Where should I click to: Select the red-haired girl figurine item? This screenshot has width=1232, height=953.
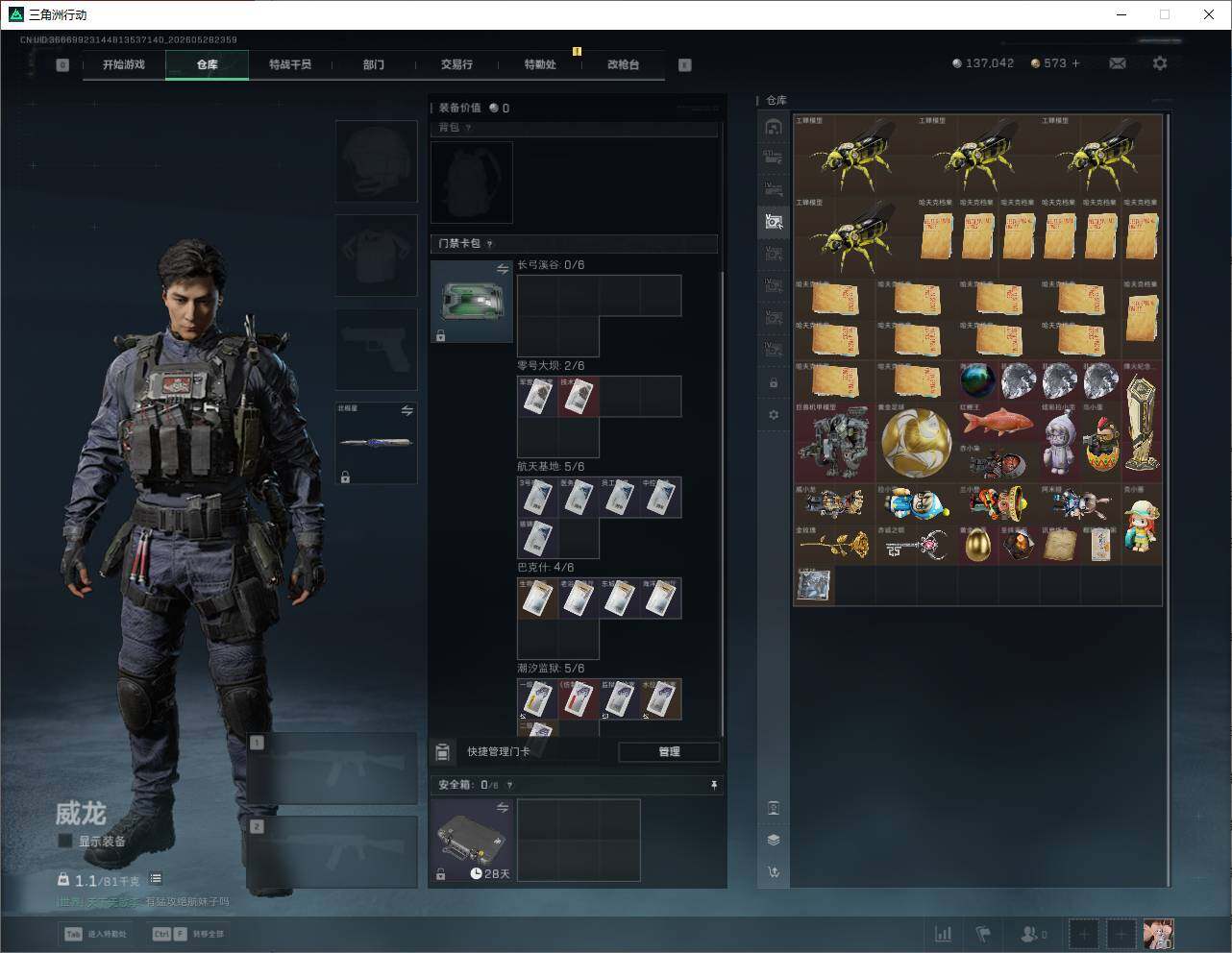pyautogui.click(x=1142, y=524)
